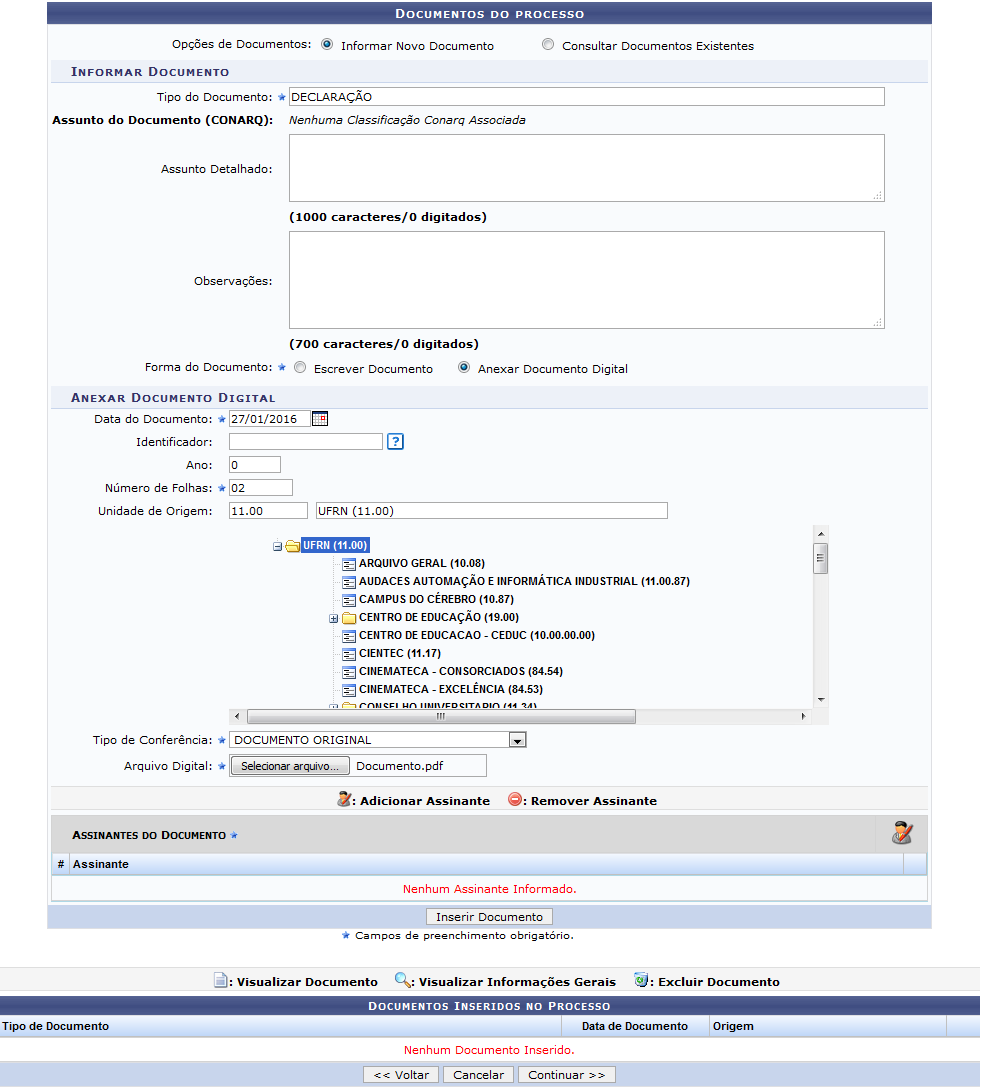Click the CAMPUS DO CÉREBRO unit icon
The width and height of the screenshot is (981, 1090).
pyautogui.click(x=349, y=600)
